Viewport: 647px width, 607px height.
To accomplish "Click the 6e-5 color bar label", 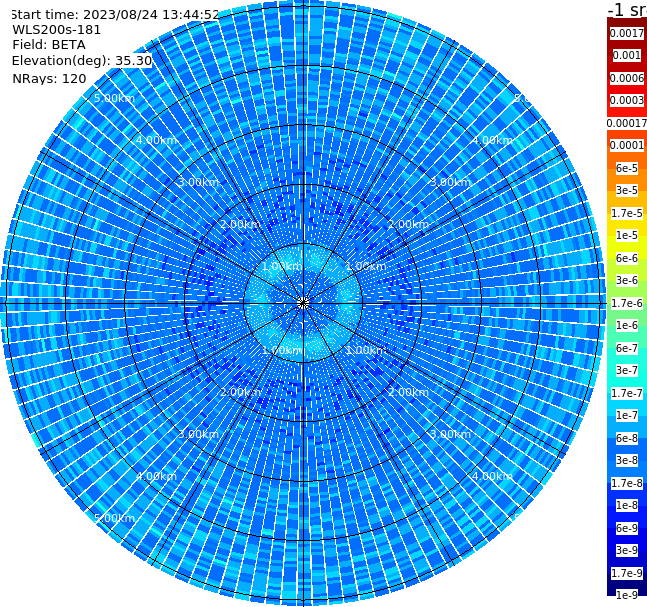I will coord(627,168).
